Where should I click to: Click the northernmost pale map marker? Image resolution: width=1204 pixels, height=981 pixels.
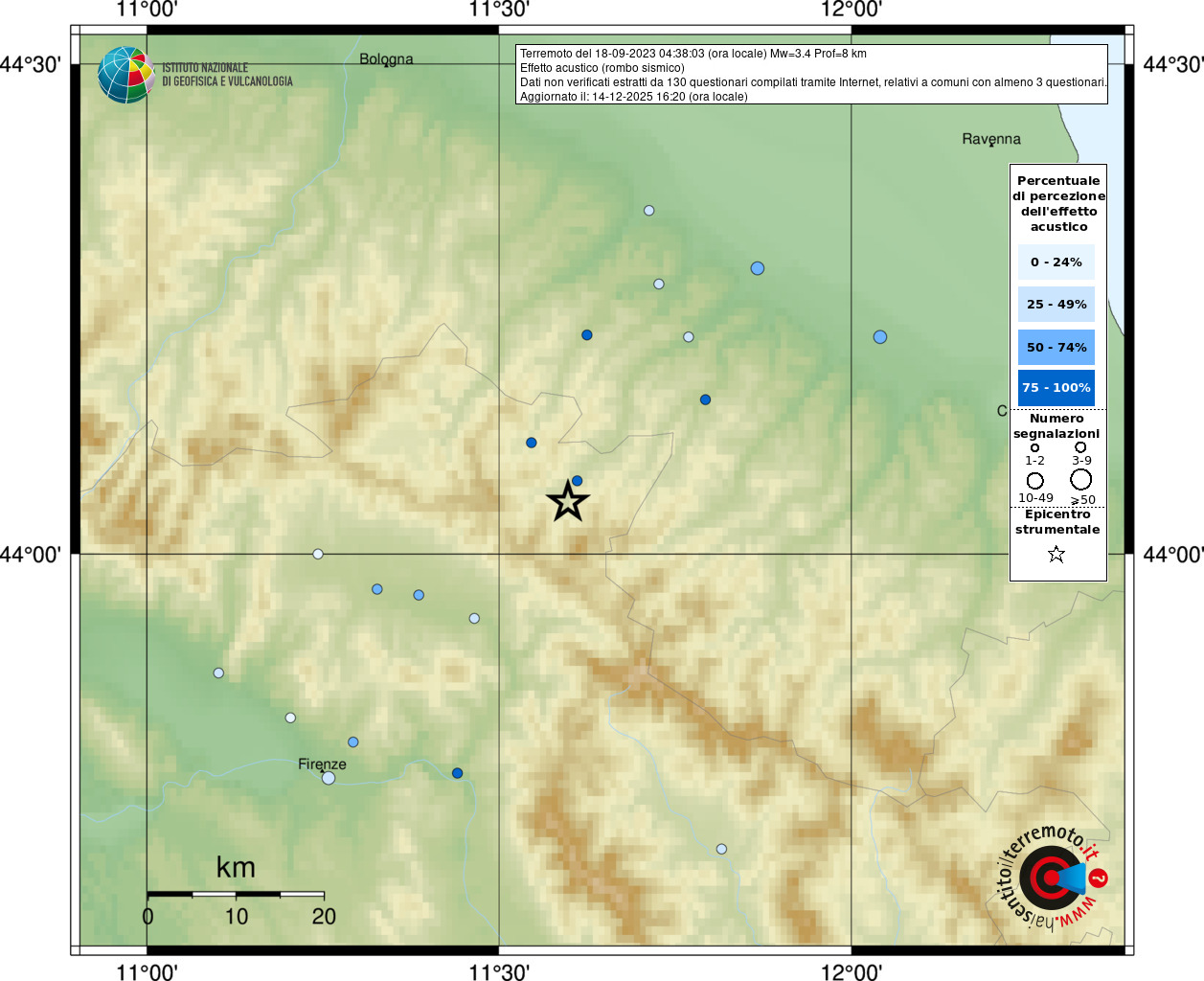click(x=649, y=211)
